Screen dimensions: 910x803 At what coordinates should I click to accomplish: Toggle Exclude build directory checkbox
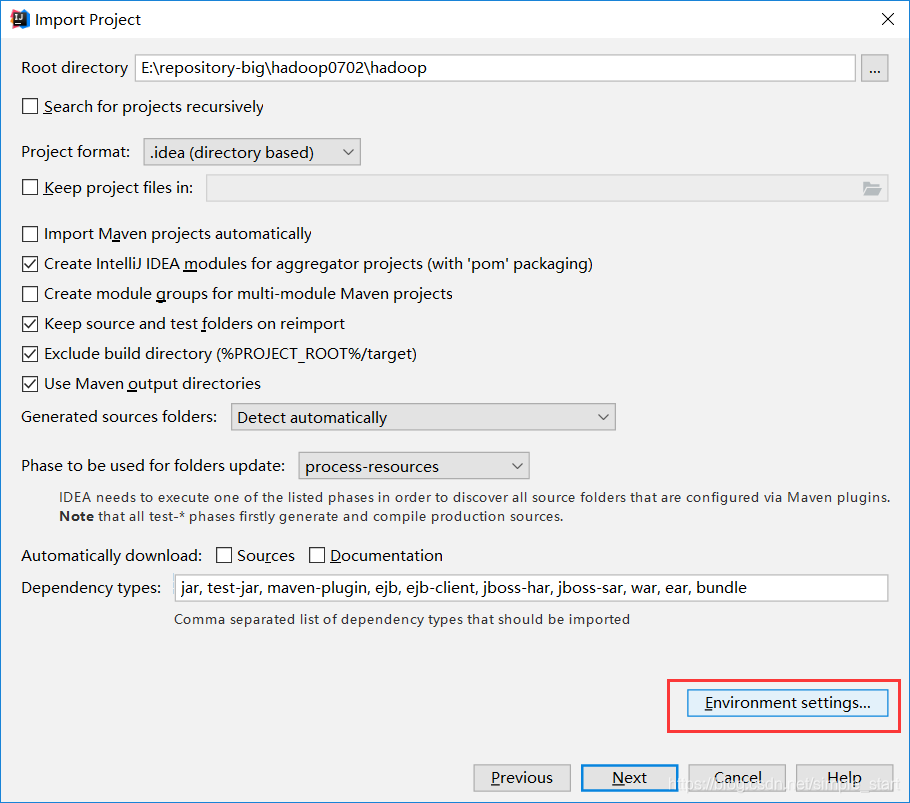coord(30,354)
